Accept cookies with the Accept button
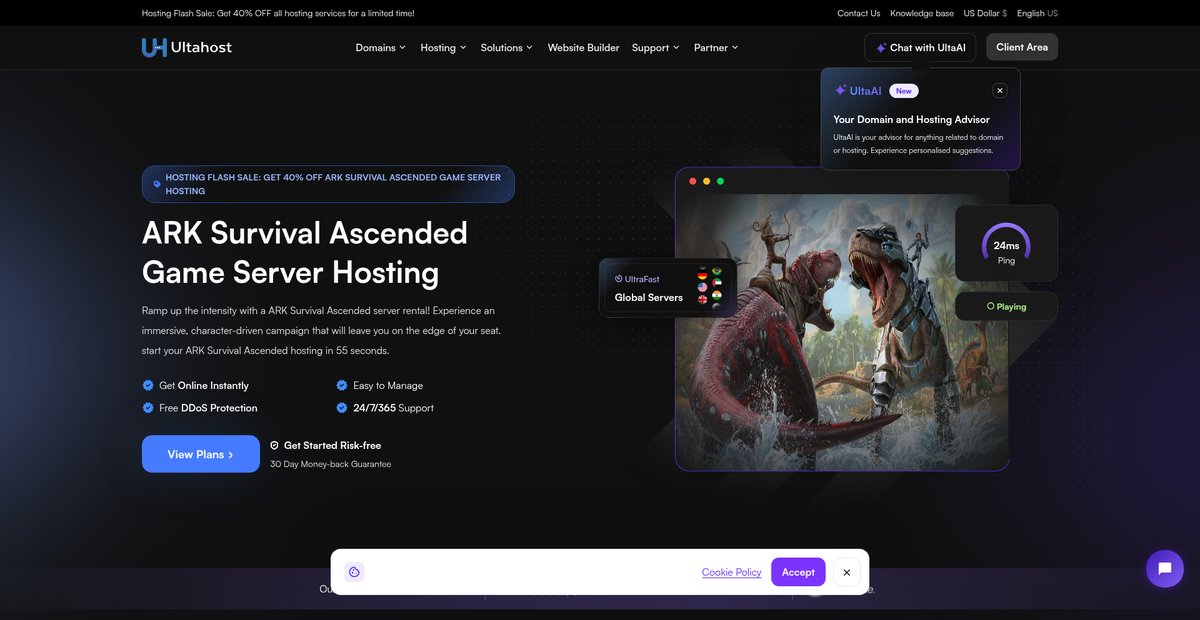Image resolution: width=1200 pixels, height=620 pixels. point(798,572)
